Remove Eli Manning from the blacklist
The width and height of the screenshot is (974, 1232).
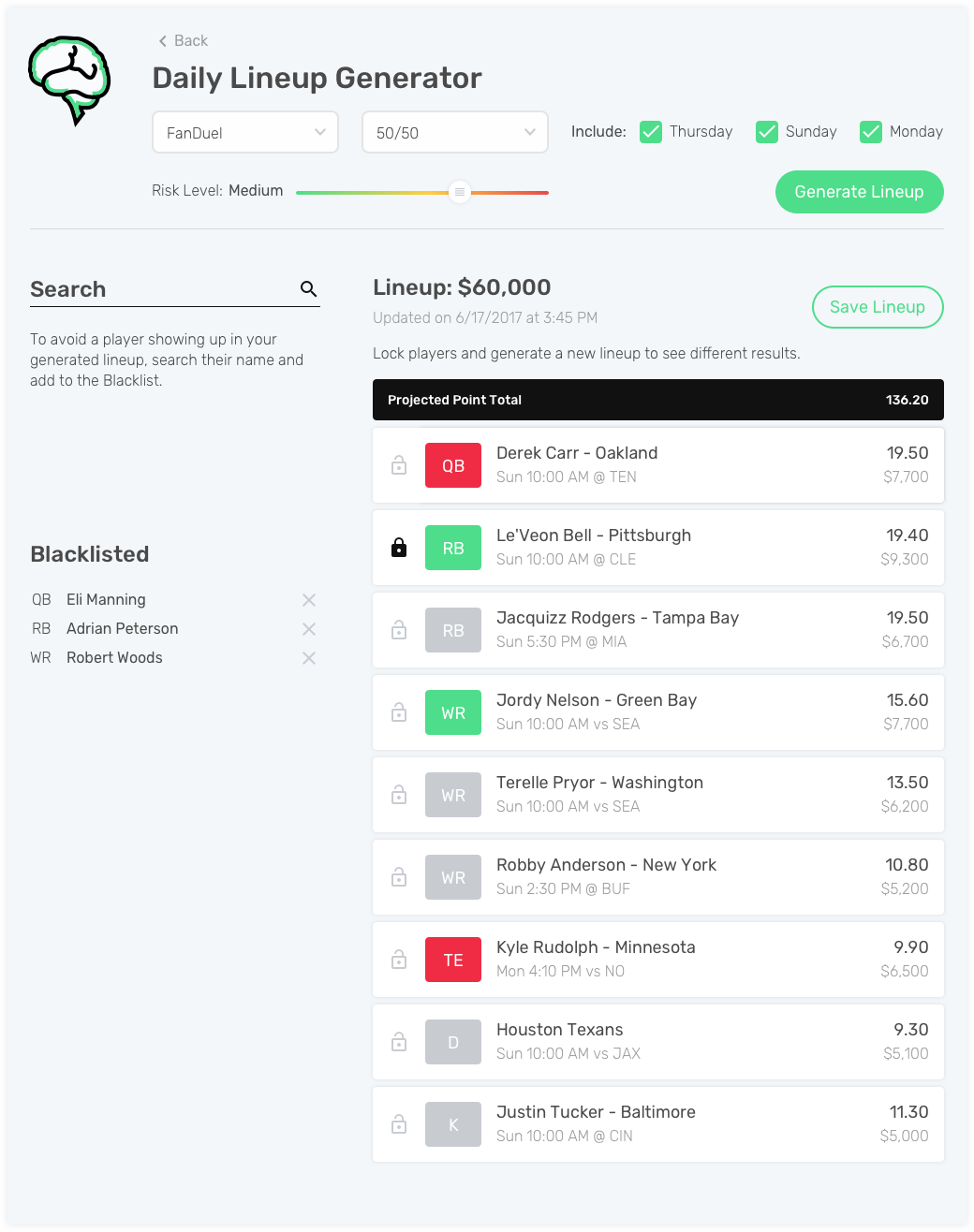click(309, 600)
